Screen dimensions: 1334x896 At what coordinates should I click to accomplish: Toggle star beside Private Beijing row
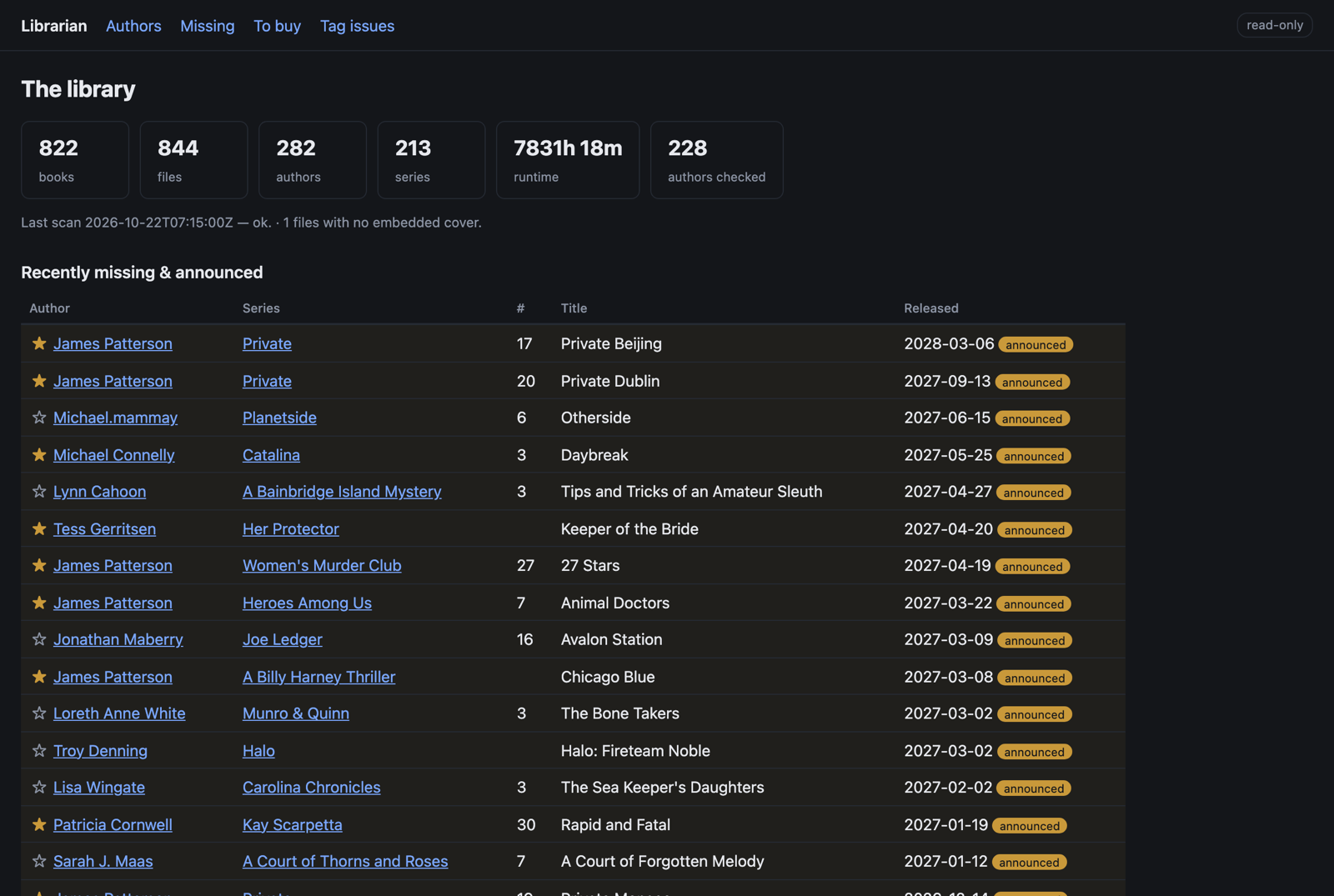[x=39, y=343]
